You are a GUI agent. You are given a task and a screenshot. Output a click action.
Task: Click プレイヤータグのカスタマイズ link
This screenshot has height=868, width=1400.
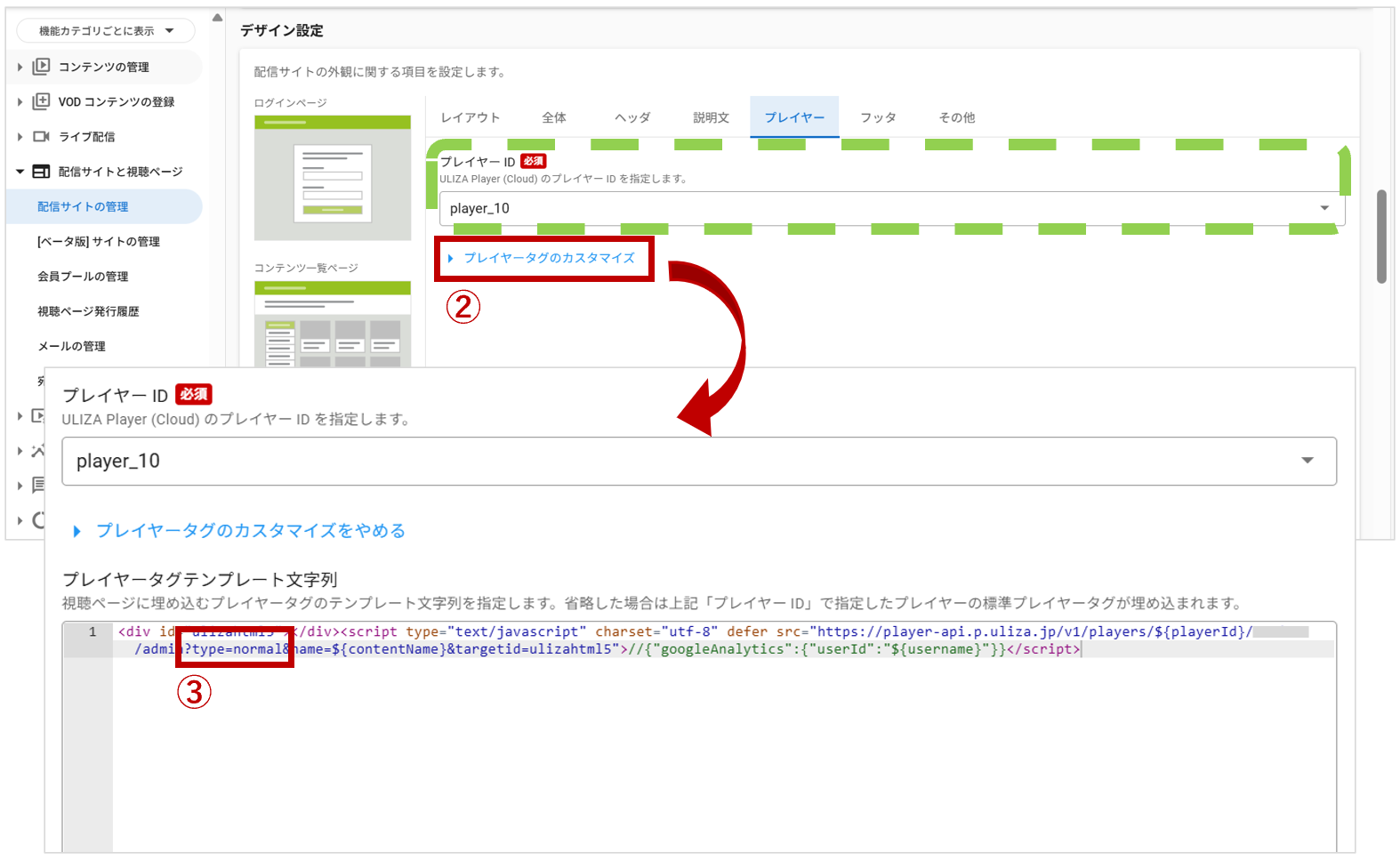pyautogui.click(x=549, y=258)
